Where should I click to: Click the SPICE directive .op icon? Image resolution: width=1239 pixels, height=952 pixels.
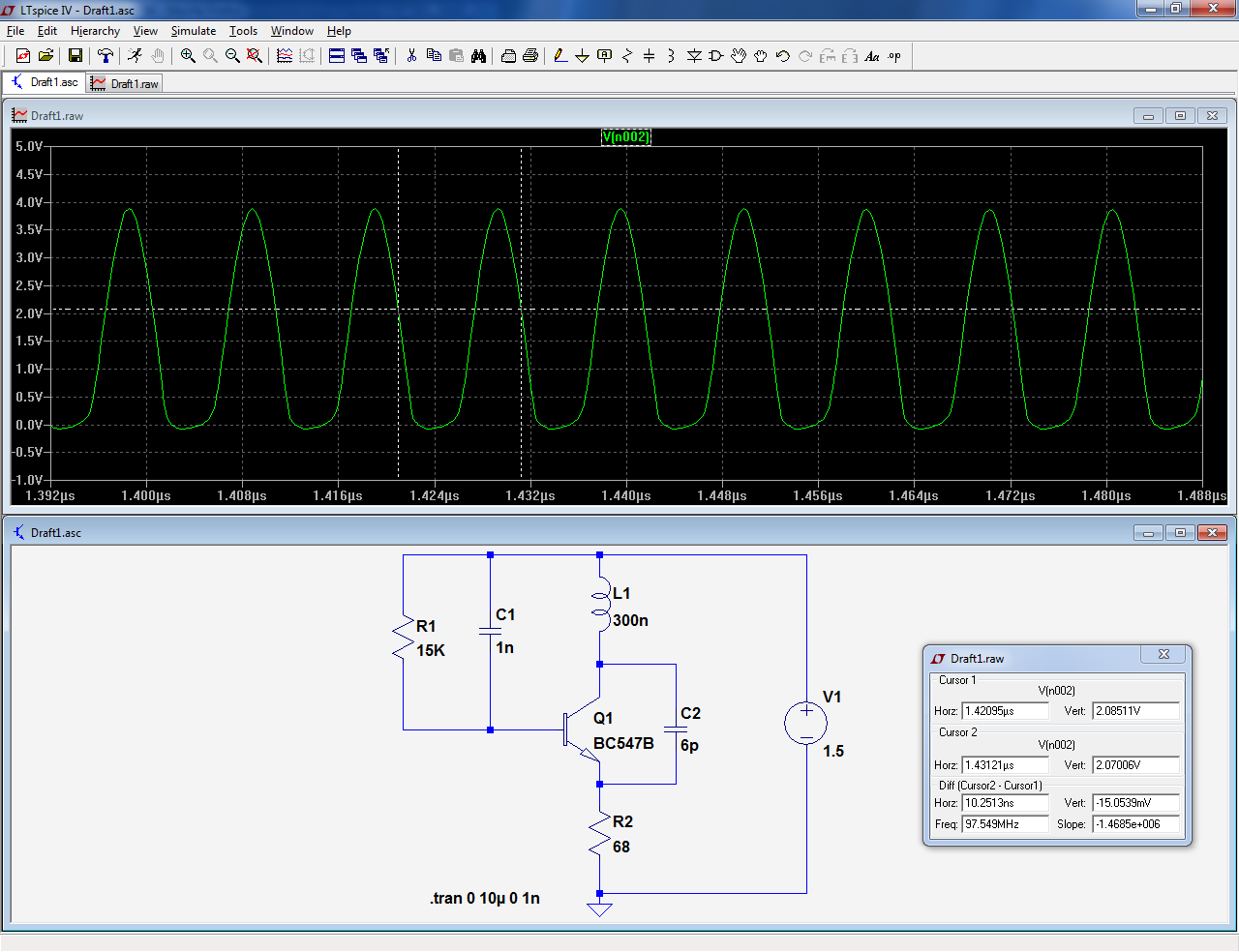894,56
